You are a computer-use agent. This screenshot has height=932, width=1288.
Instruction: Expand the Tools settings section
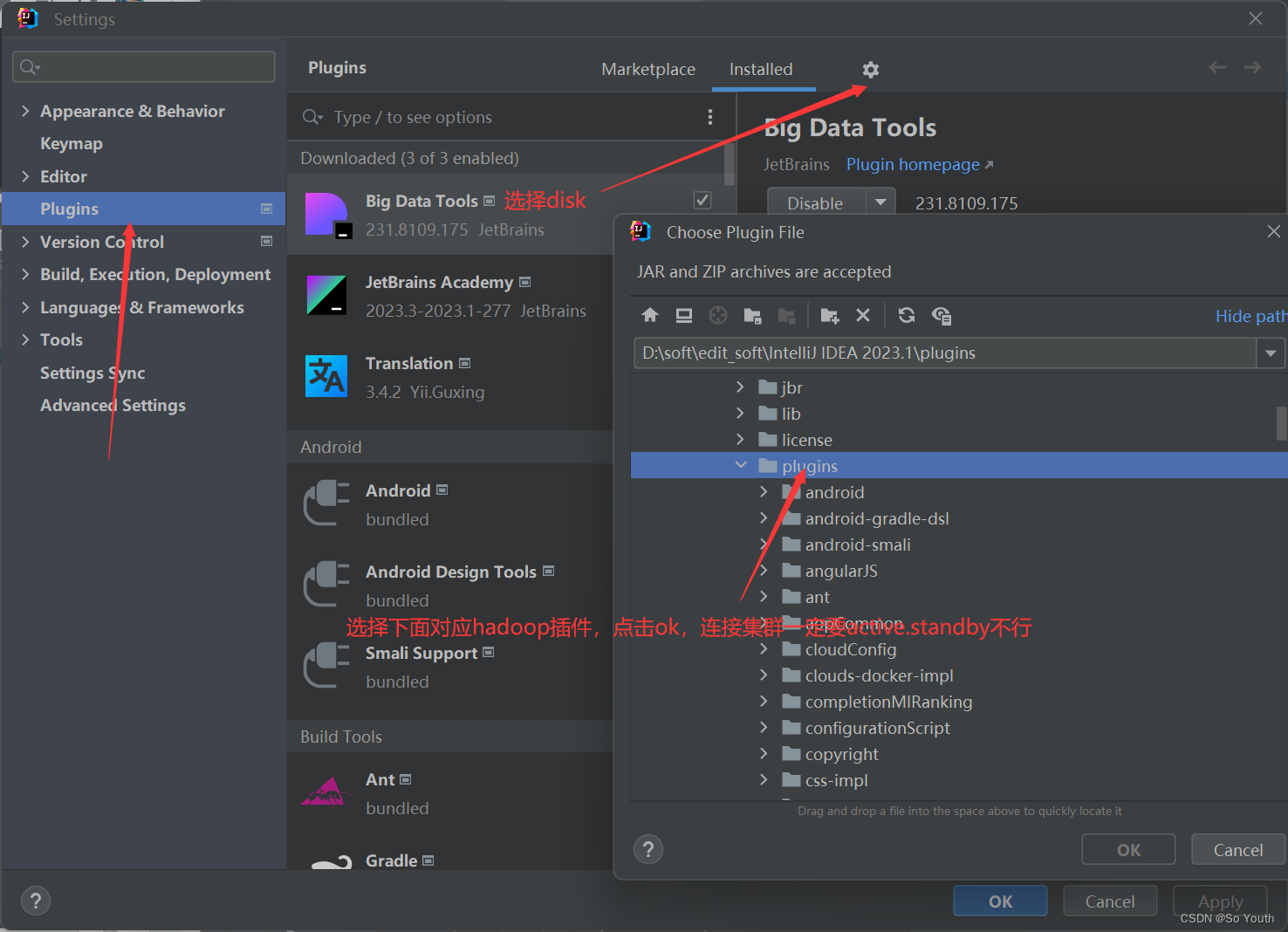25,339
